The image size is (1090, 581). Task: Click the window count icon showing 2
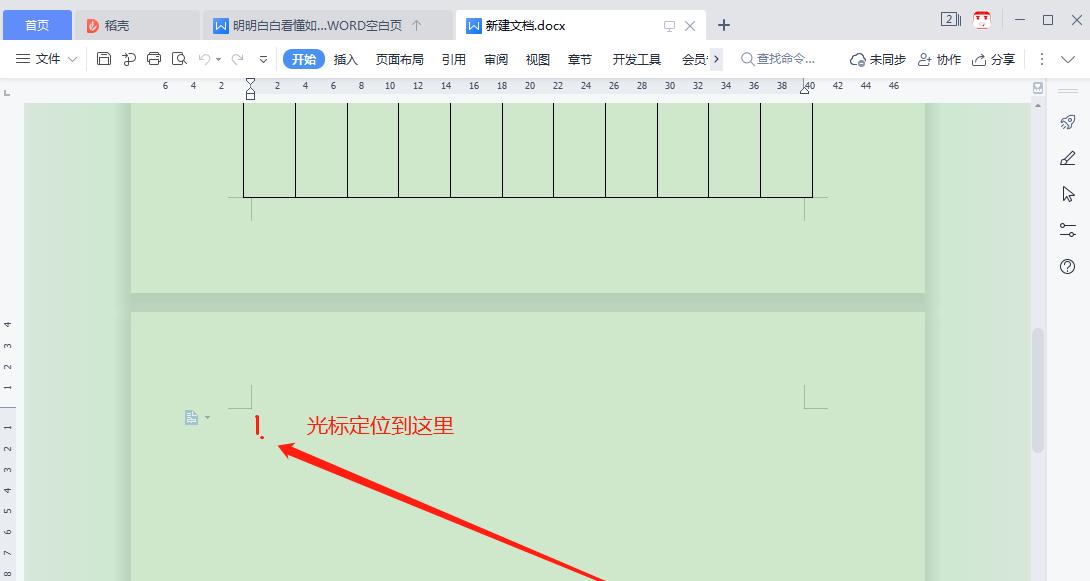click(950, 19)
